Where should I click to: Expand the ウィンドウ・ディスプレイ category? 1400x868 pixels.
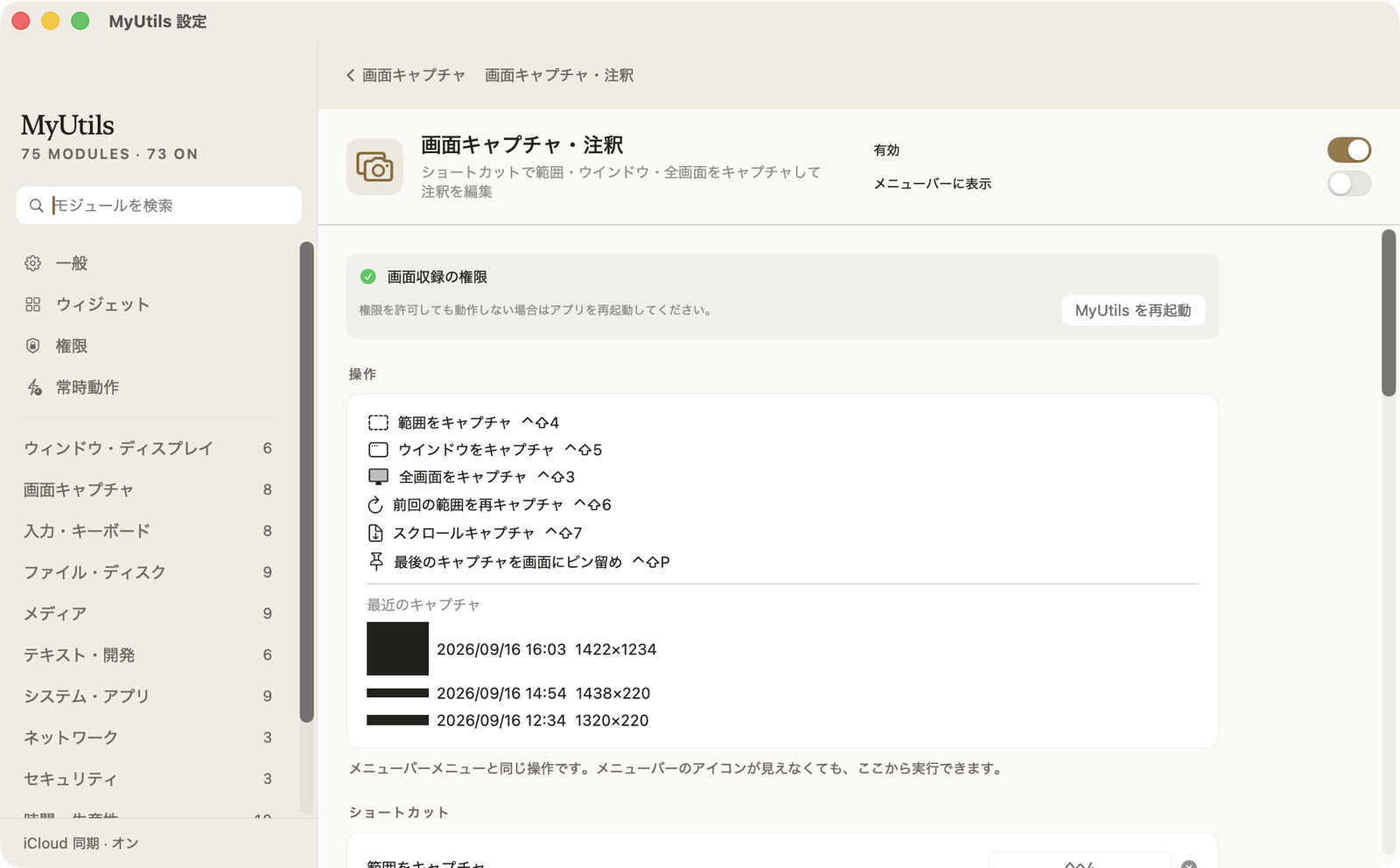pyautogui.click(x=149, y=448)
